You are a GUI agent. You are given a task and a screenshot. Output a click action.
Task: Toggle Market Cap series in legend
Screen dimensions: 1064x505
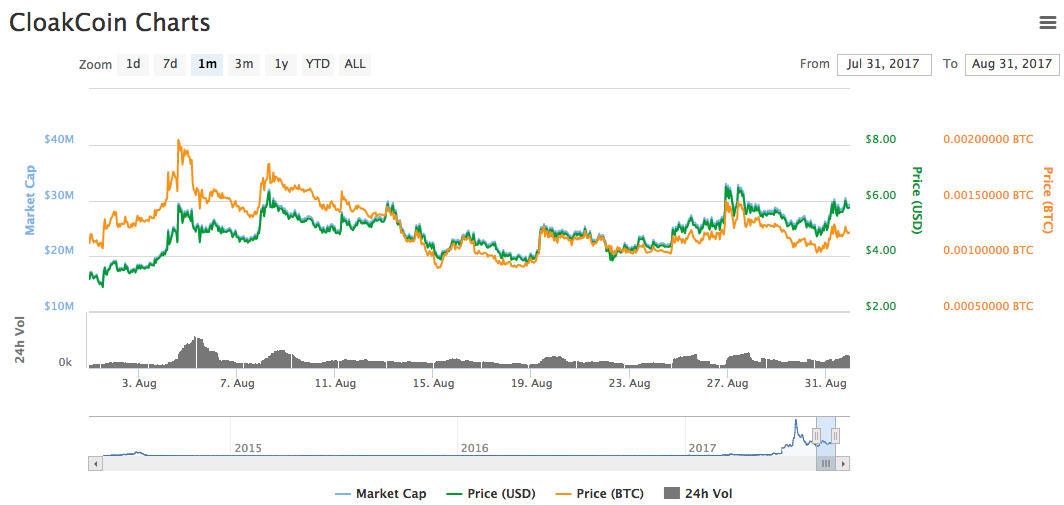tap(381, 493)
